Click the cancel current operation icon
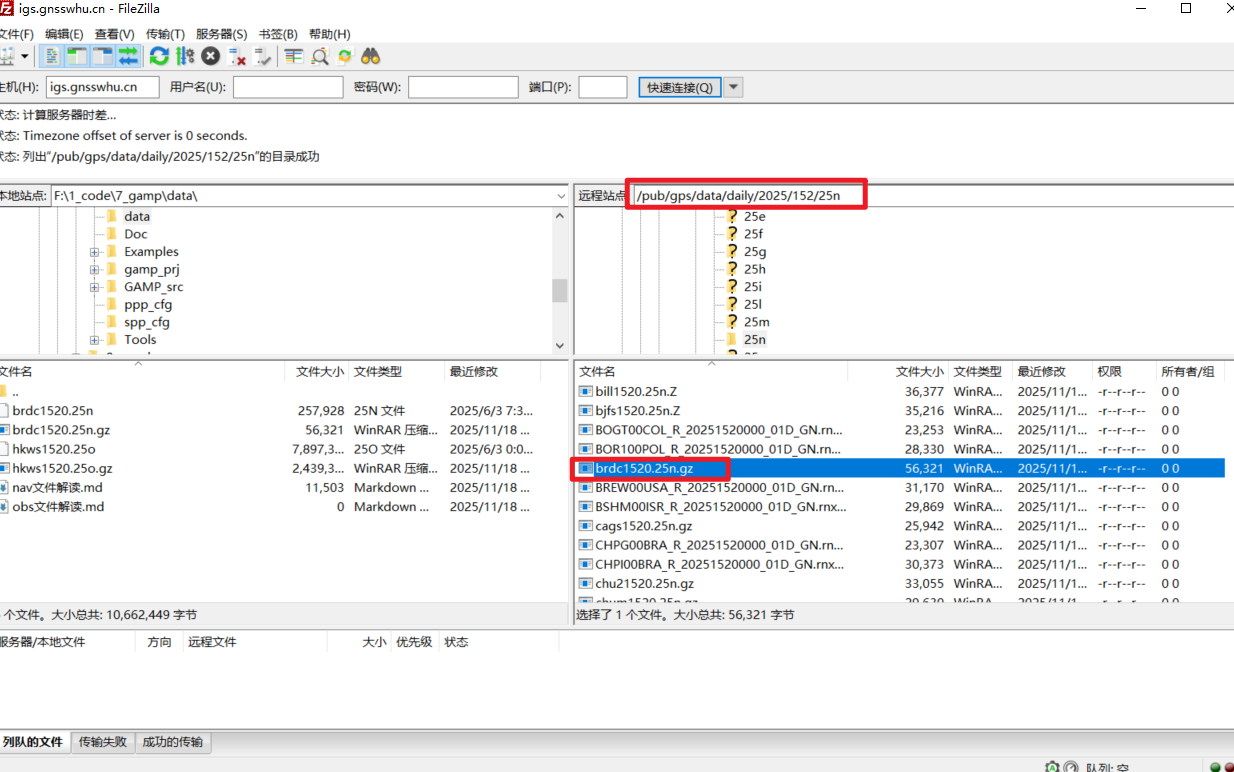Screen dimensions: 1234x772 [210, 57]
